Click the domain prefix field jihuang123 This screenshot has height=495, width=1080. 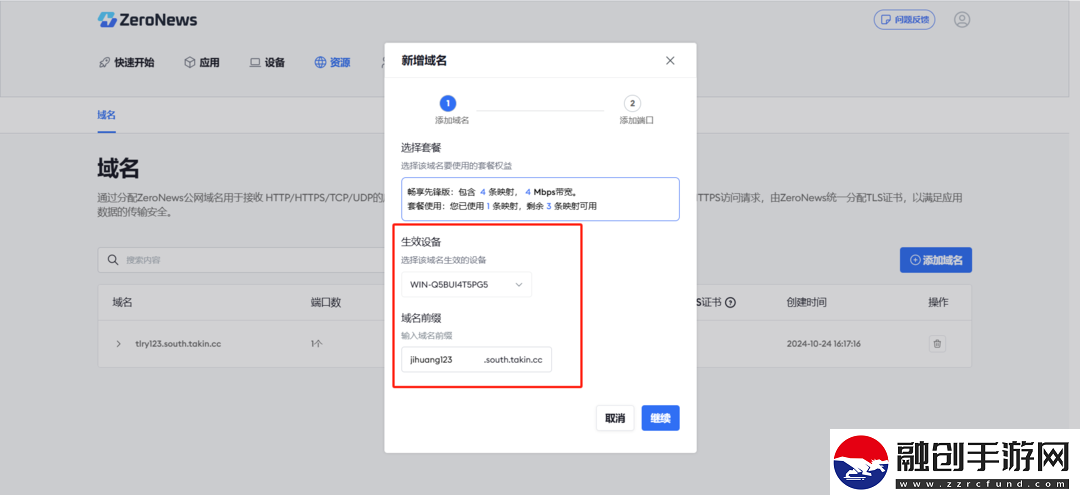tap(477, 359)
